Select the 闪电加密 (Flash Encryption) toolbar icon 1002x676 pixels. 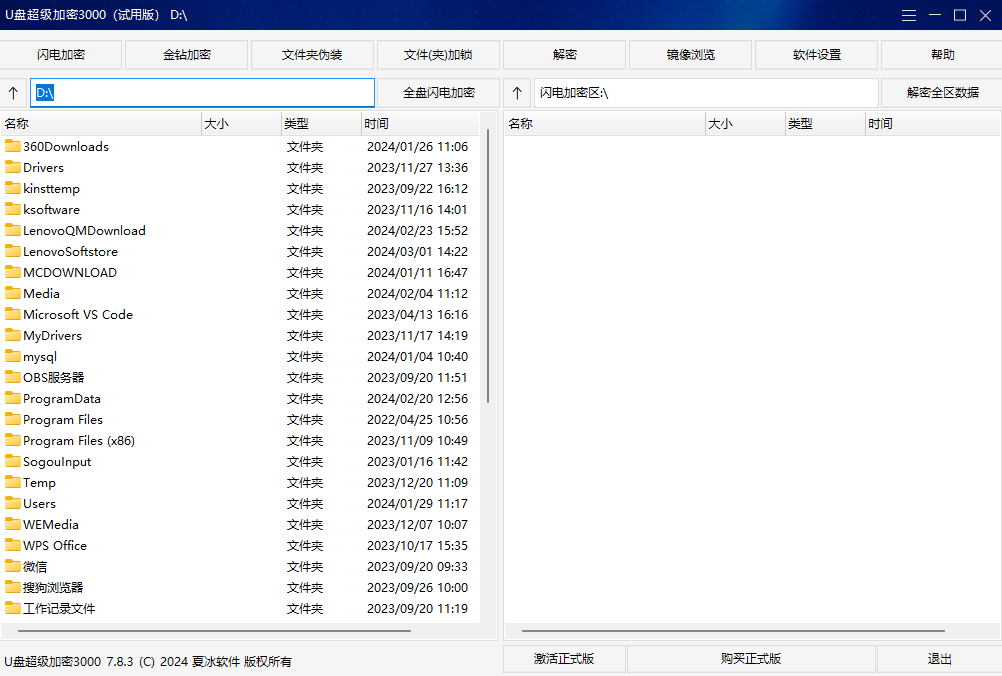(62, 54)
